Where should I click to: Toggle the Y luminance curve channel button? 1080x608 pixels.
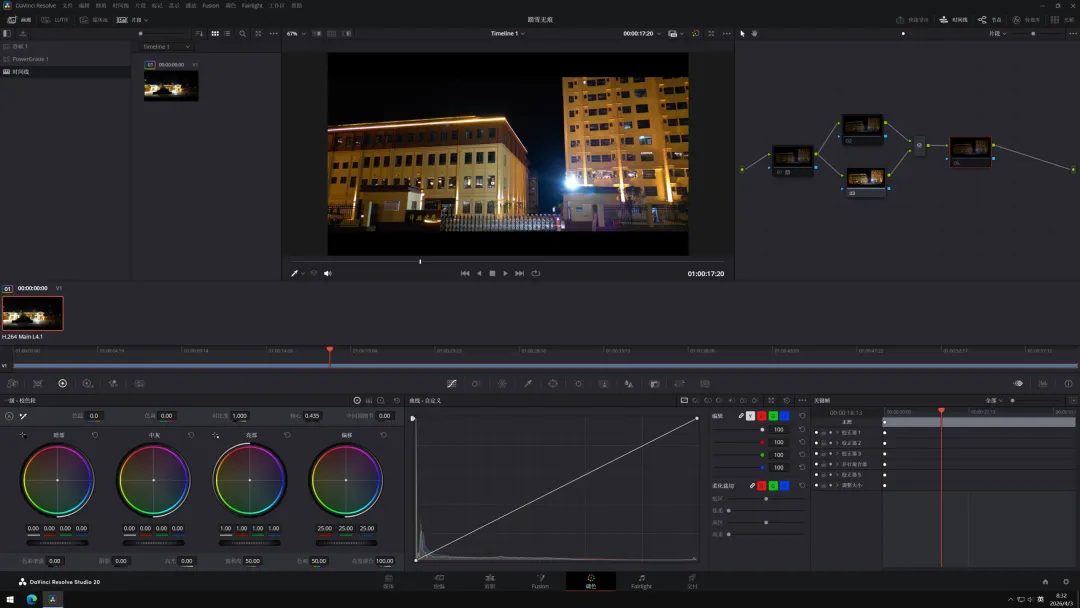click(750, 415)
